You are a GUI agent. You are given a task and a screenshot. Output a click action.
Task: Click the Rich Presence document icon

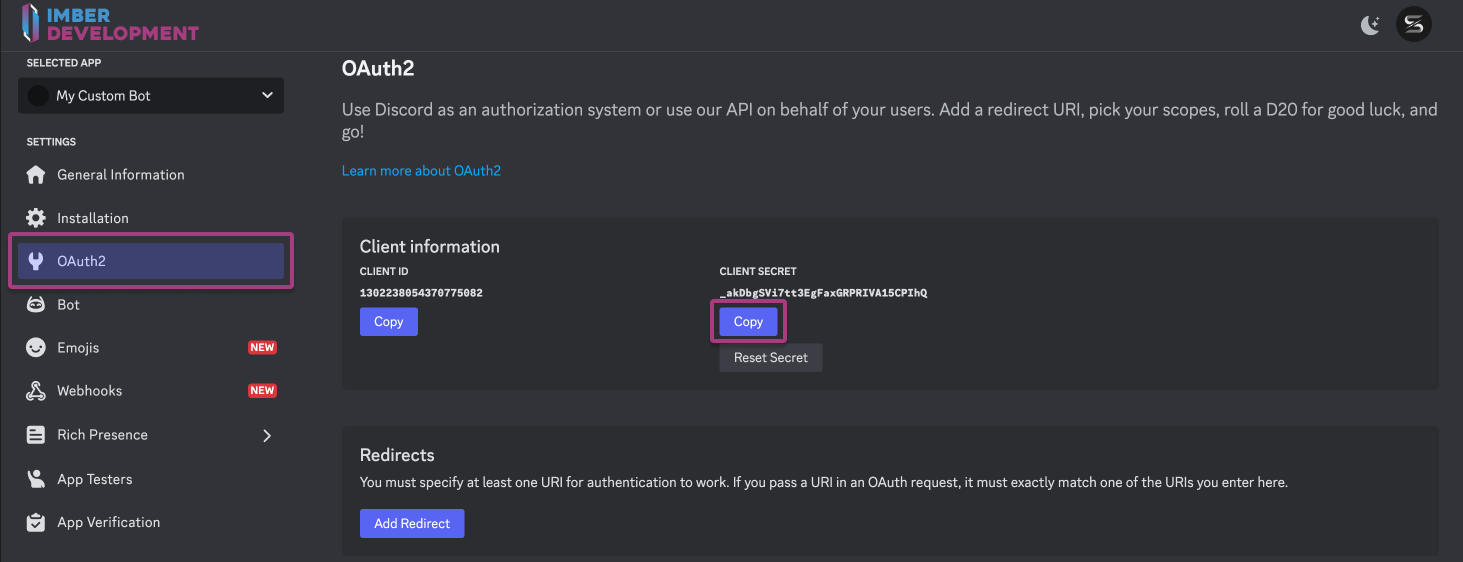click(36, 435)
